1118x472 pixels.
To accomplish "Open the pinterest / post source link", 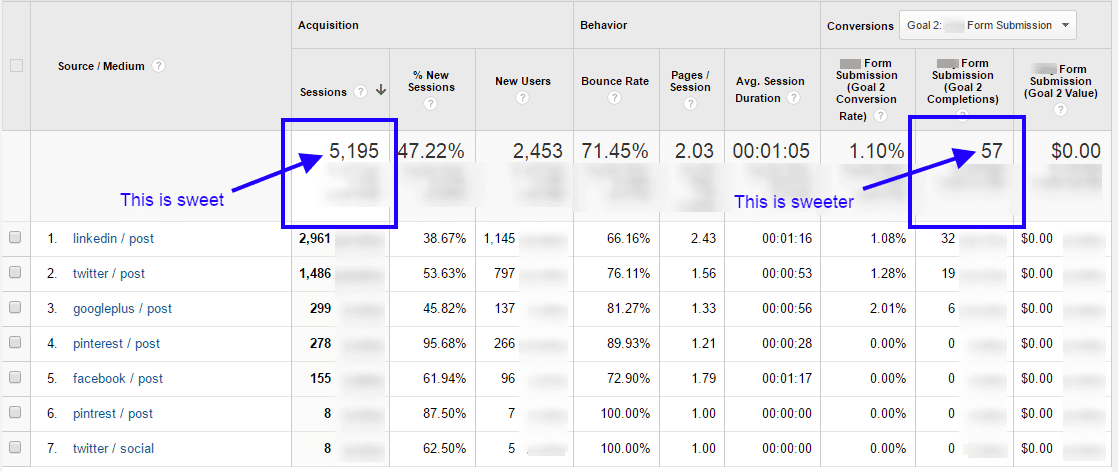I will click(x=116, y=343).
